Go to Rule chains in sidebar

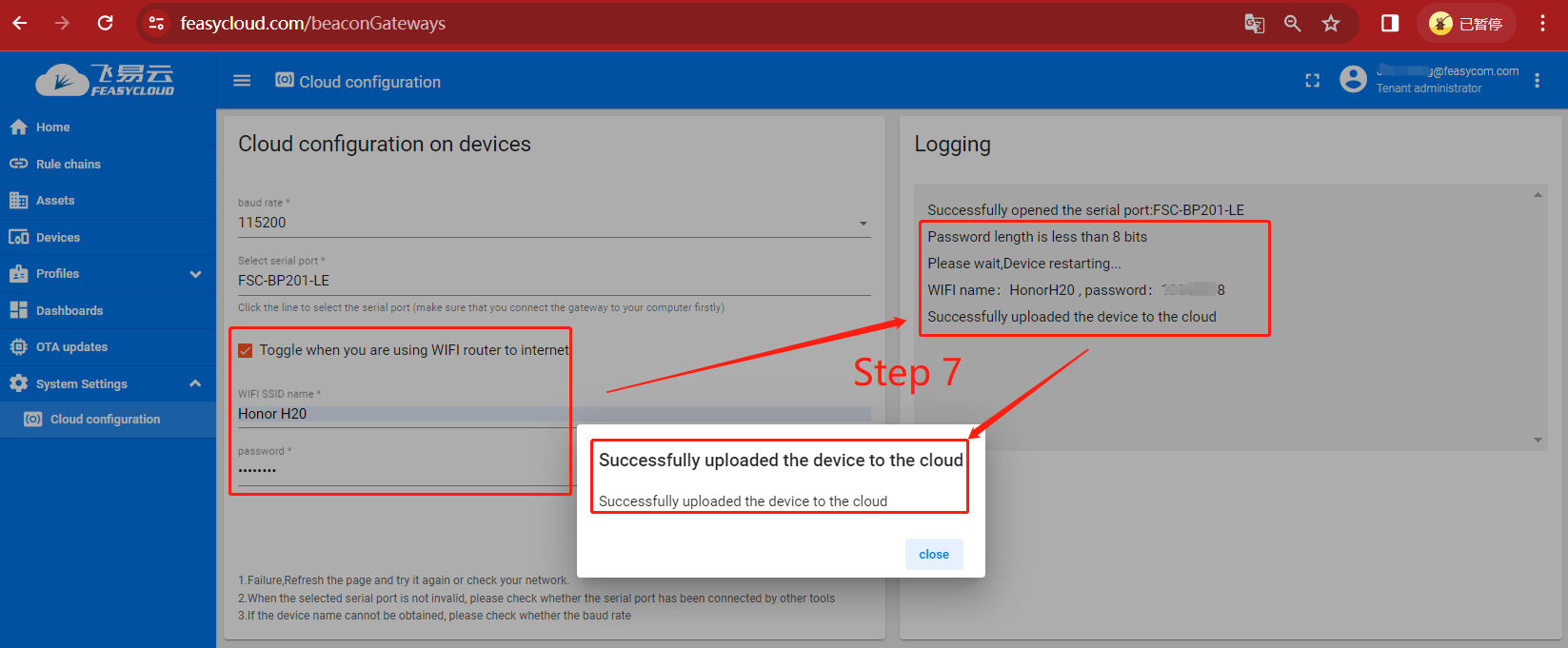[x=69, y=164]
